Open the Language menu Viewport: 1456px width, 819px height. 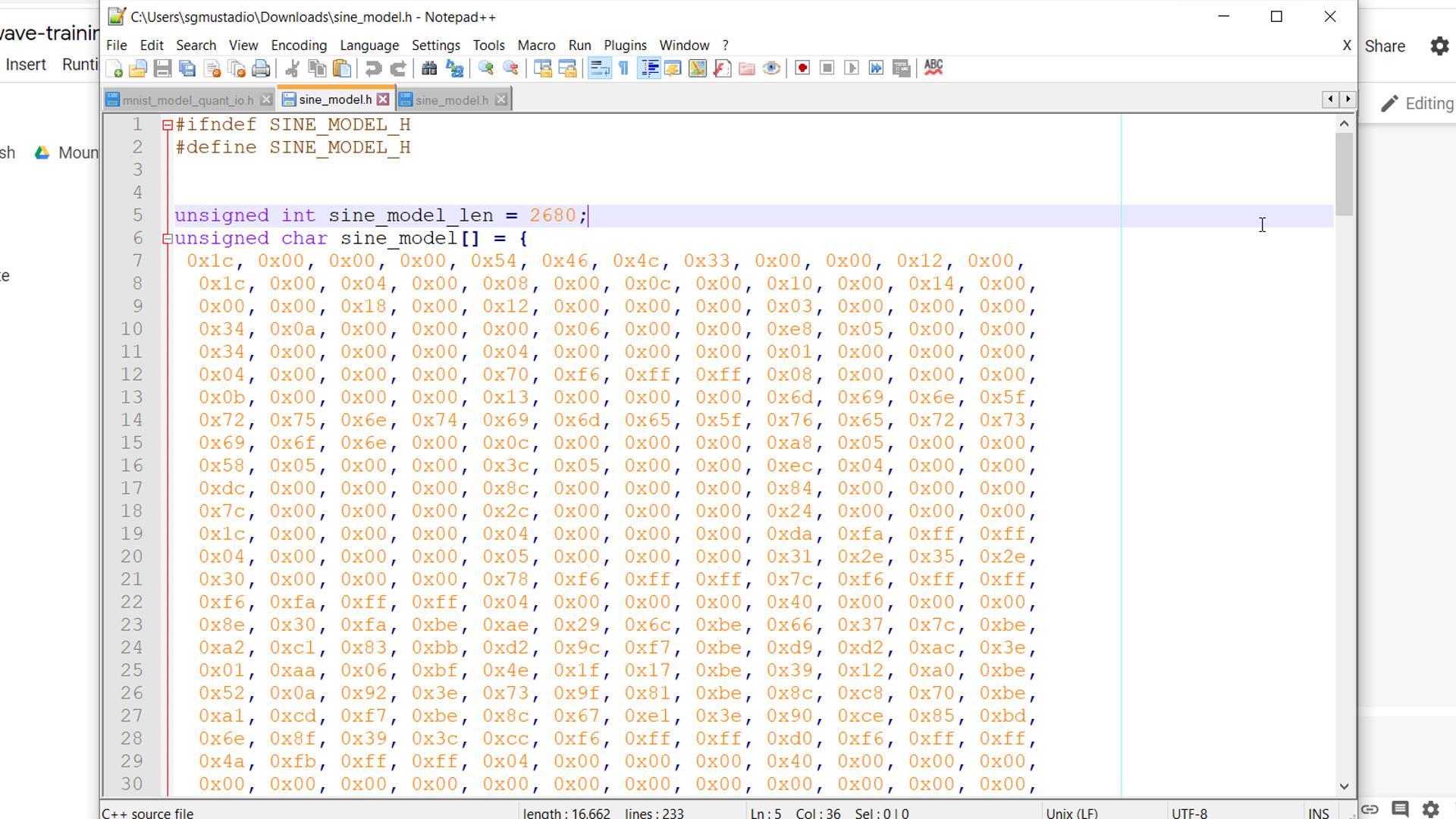click(x=369, y=45)
